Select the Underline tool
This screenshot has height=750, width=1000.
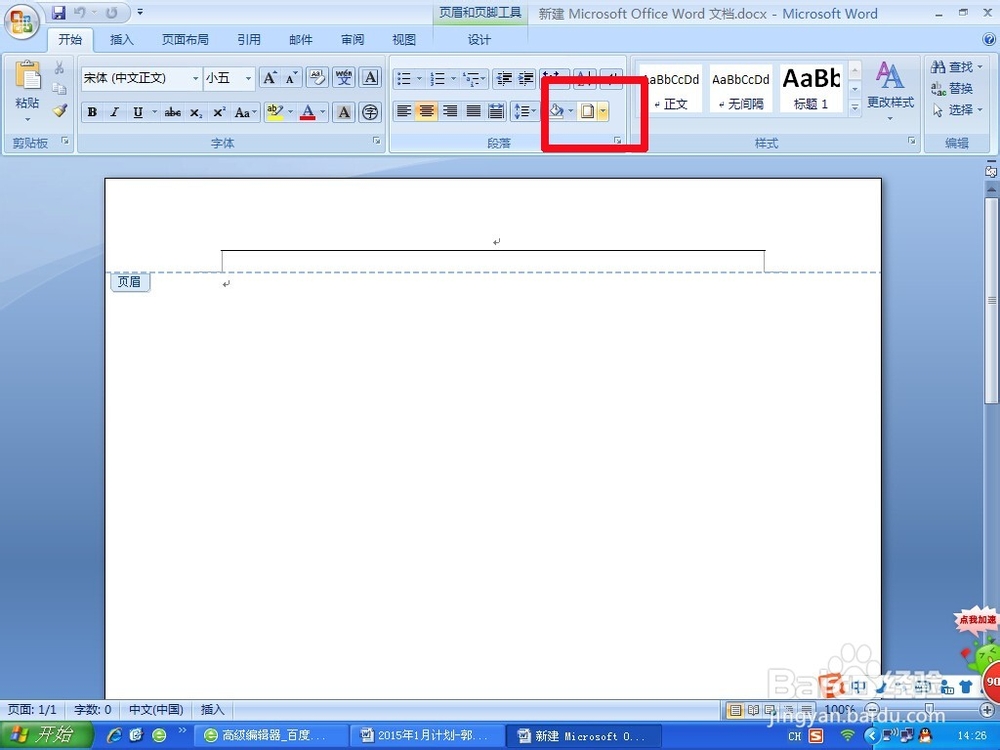point(136,112)
